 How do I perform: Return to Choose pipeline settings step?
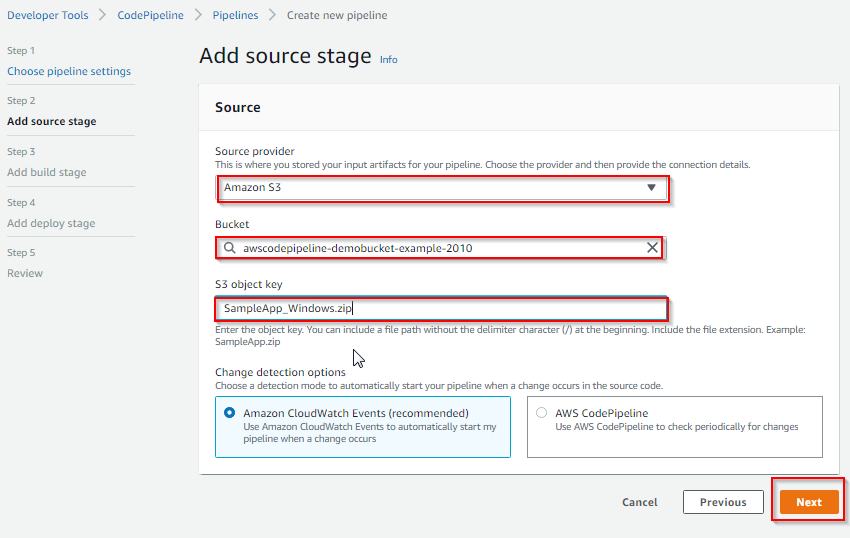coord(69,71)
